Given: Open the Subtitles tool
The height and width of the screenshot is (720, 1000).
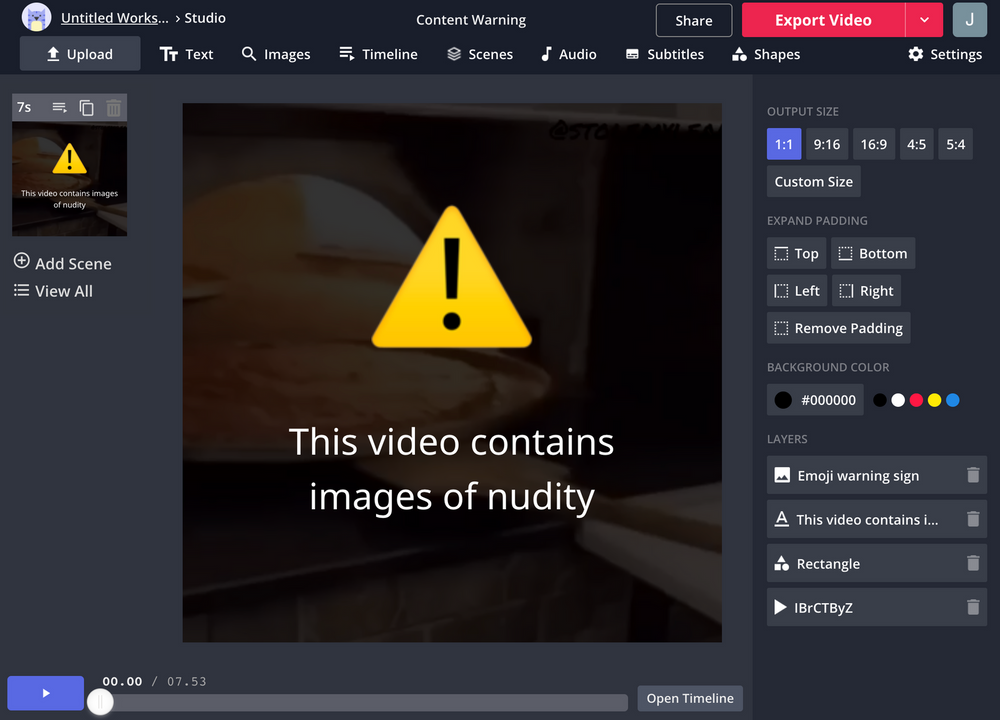Looking at the screenshot, I should 664,54.
